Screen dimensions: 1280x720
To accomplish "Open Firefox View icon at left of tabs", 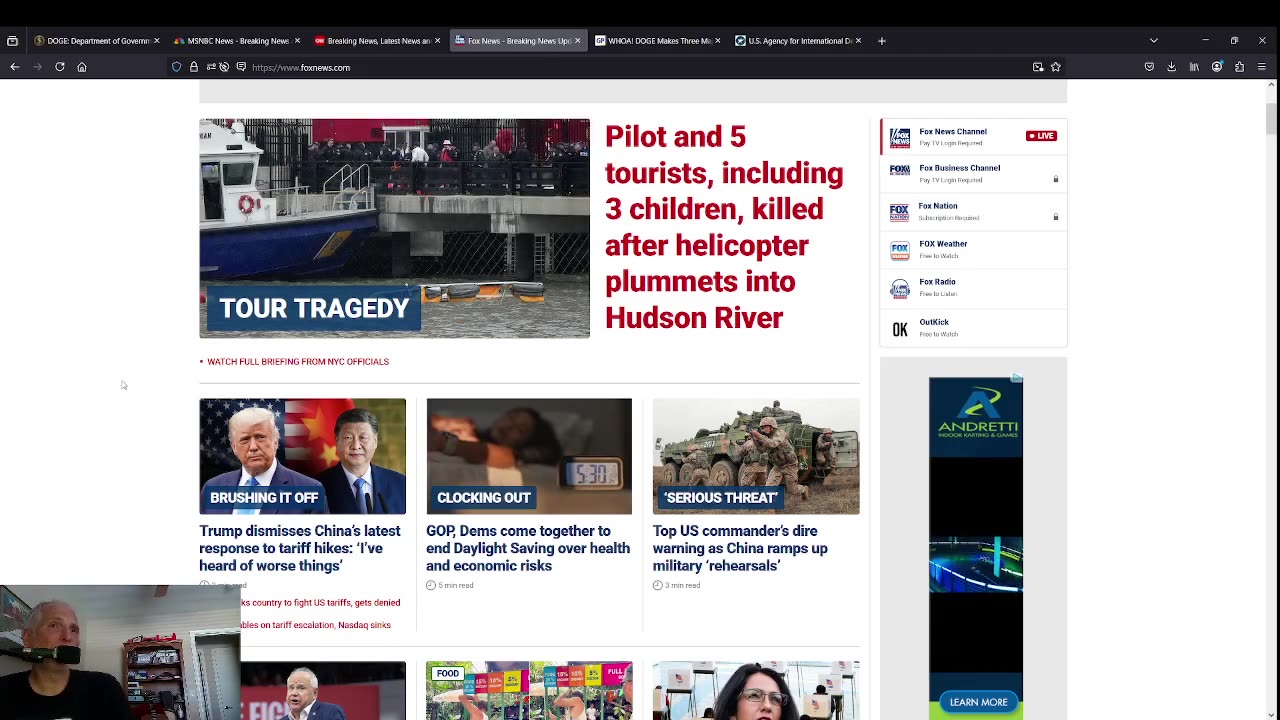I will click(12, 41).
